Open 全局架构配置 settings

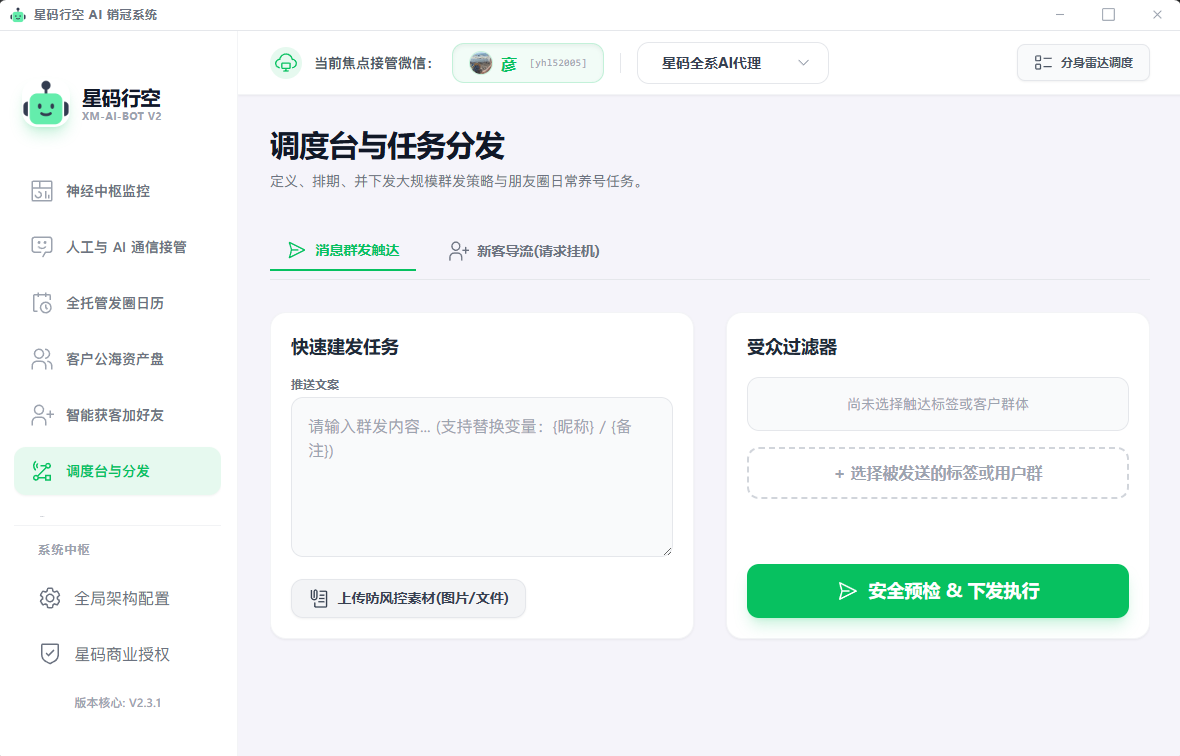click(x=117, y=598)
